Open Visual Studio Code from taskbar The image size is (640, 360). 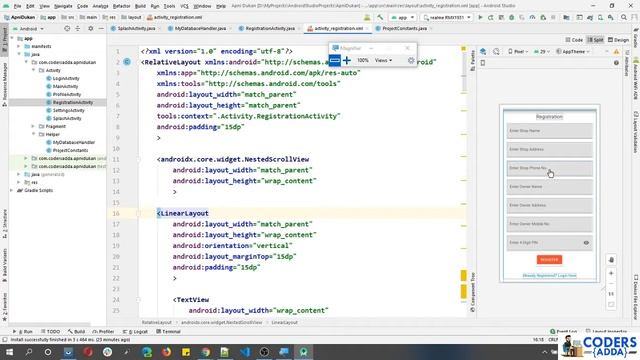[245, 352]
